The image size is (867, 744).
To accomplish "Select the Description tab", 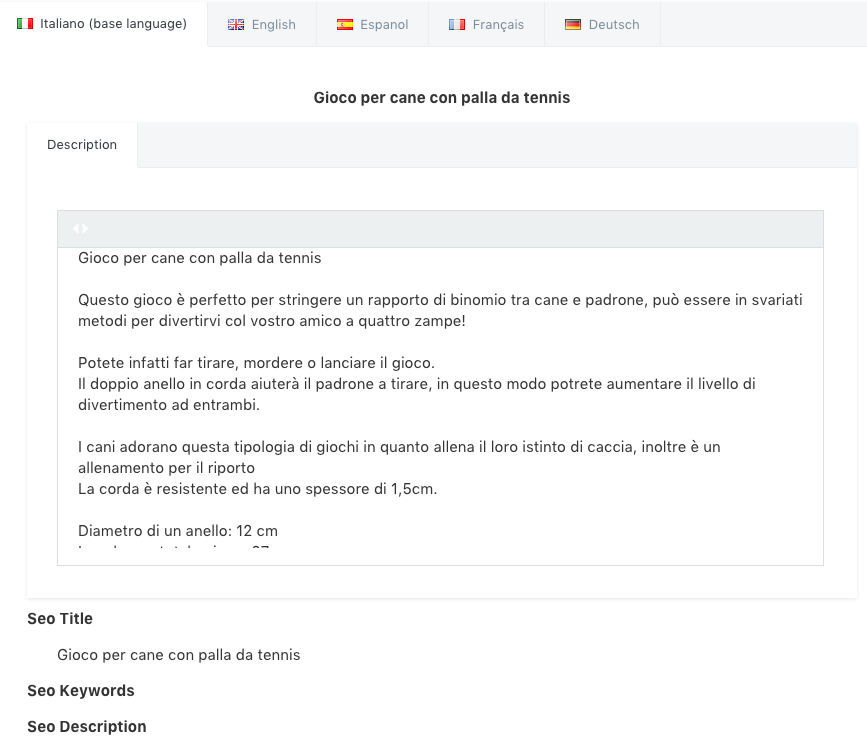I will pyautogui.click(x=82, y=145).
